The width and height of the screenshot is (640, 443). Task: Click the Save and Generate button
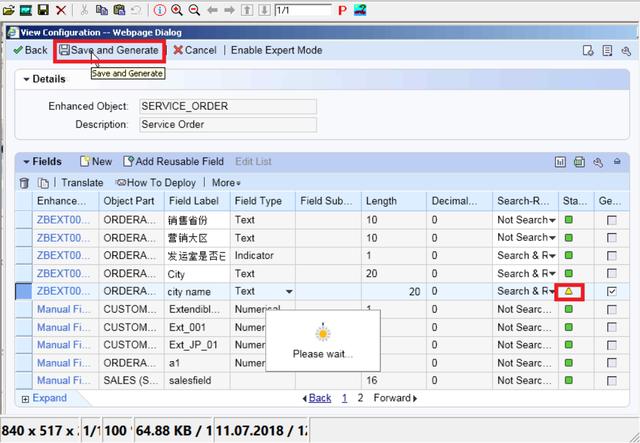[x=109, y=50]
